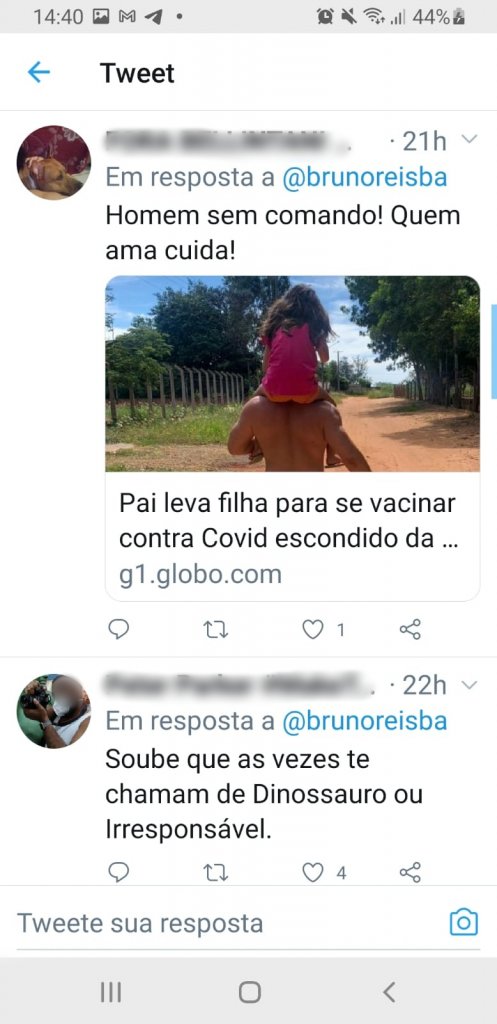This screenshot has width=497, height=1024.
Task: Retweet the 'Homem sem comando' tweet
Action: [x=216, y=630]
